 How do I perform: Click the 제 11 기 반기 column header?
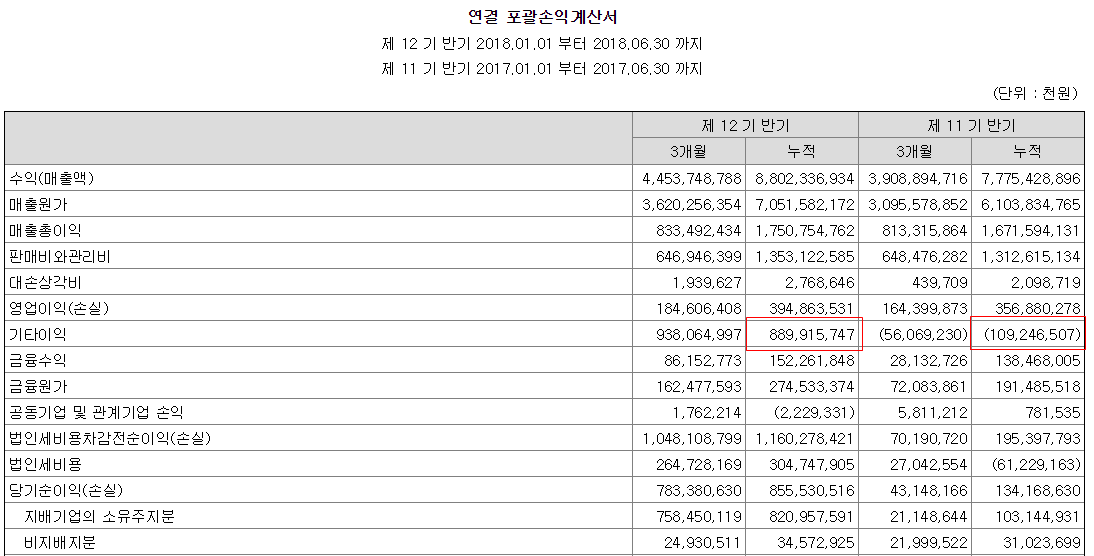[x=971, y=126]
